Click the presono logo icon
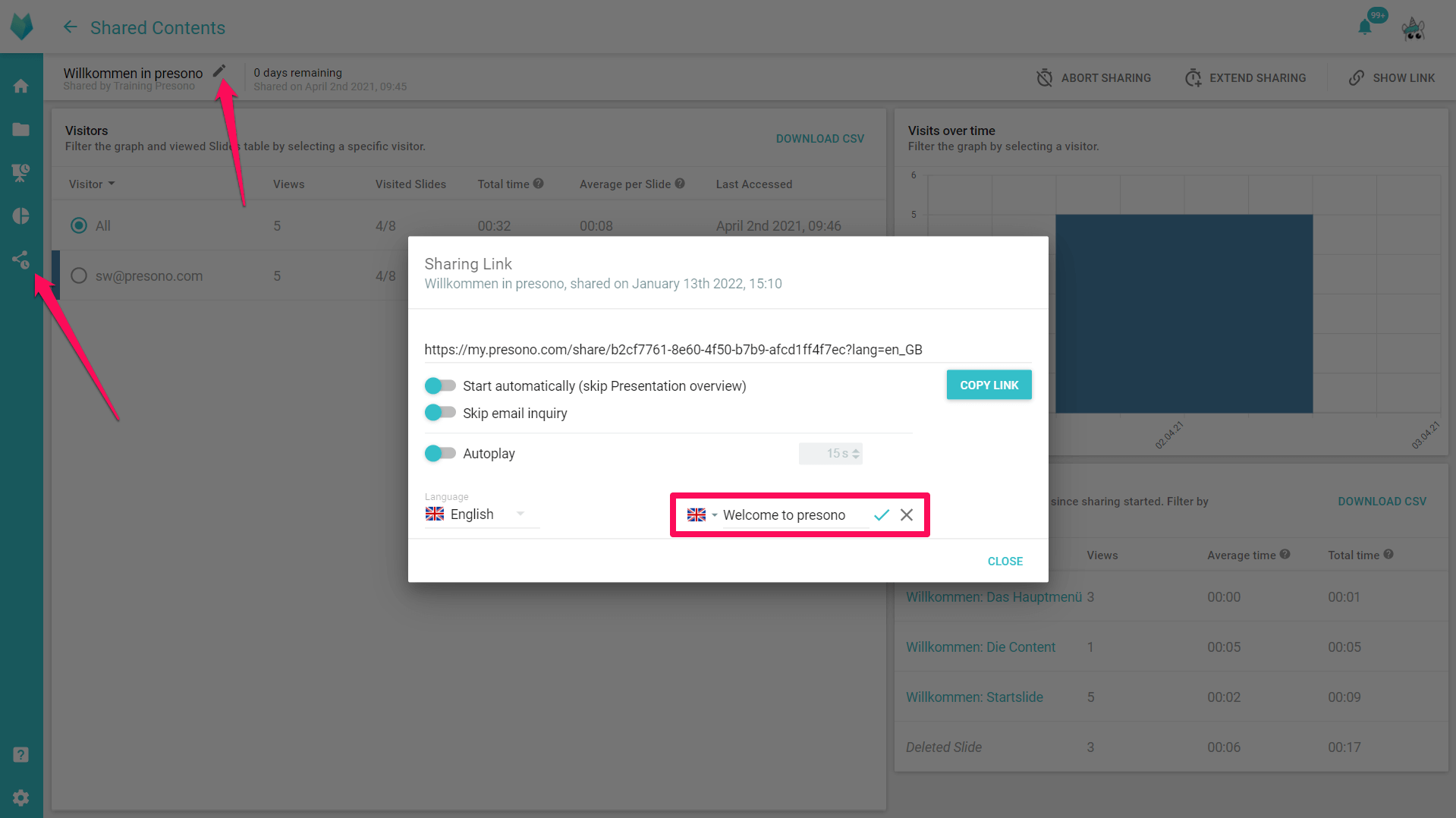Image resolution: width=1456 pixels, height=818 pixels. (21, 27)
